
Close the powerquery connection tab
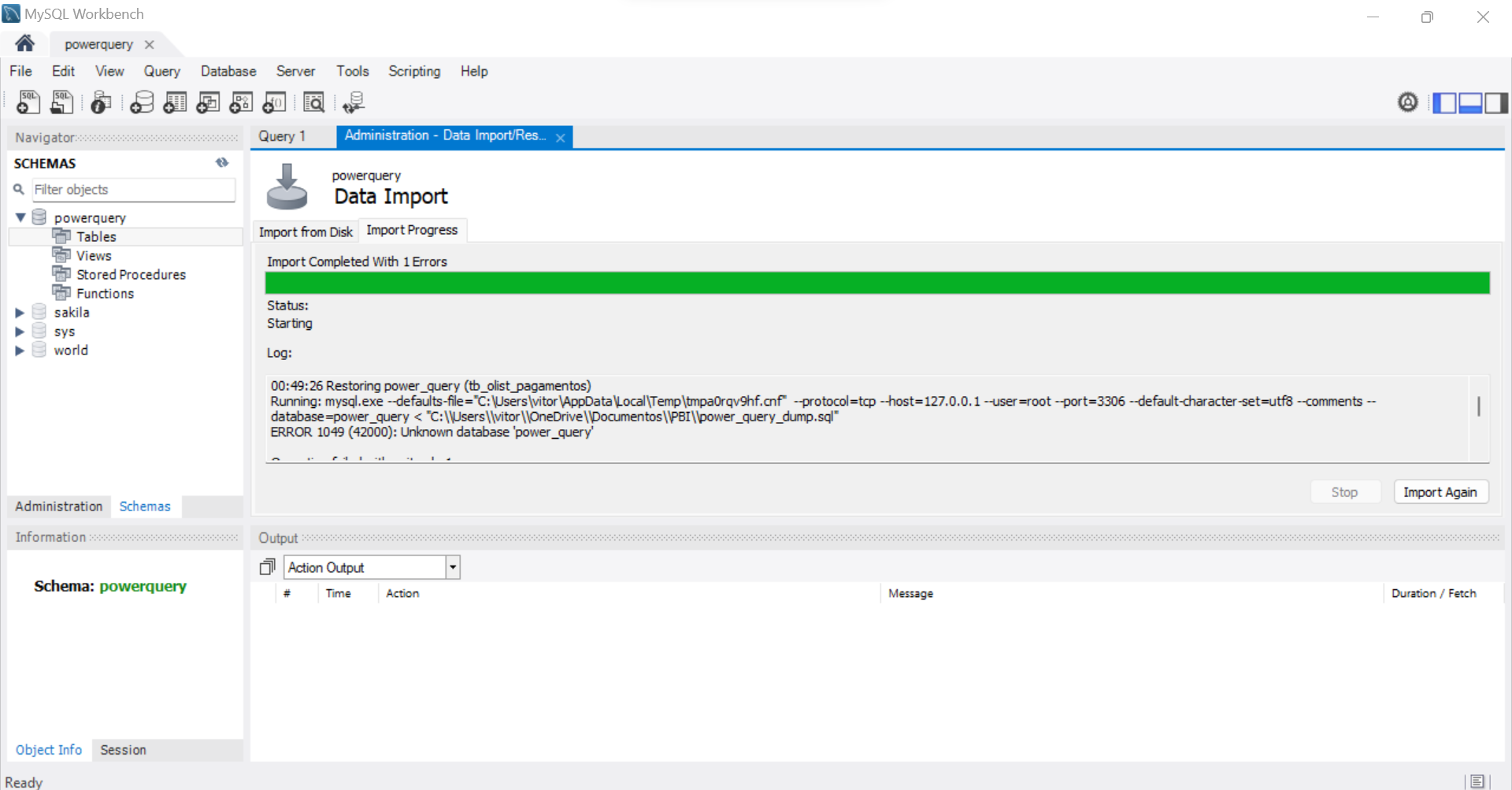pos(150,45)
